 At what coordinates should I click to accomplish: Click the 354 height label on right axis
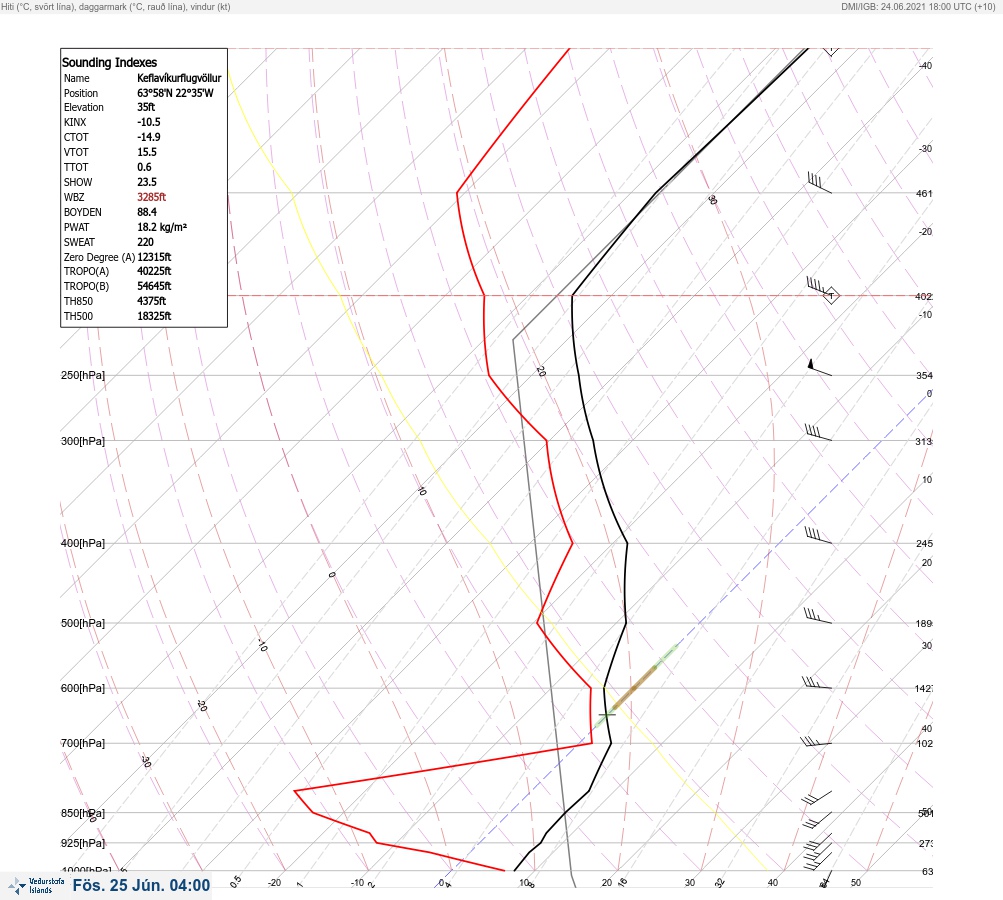tap(924, 375)
